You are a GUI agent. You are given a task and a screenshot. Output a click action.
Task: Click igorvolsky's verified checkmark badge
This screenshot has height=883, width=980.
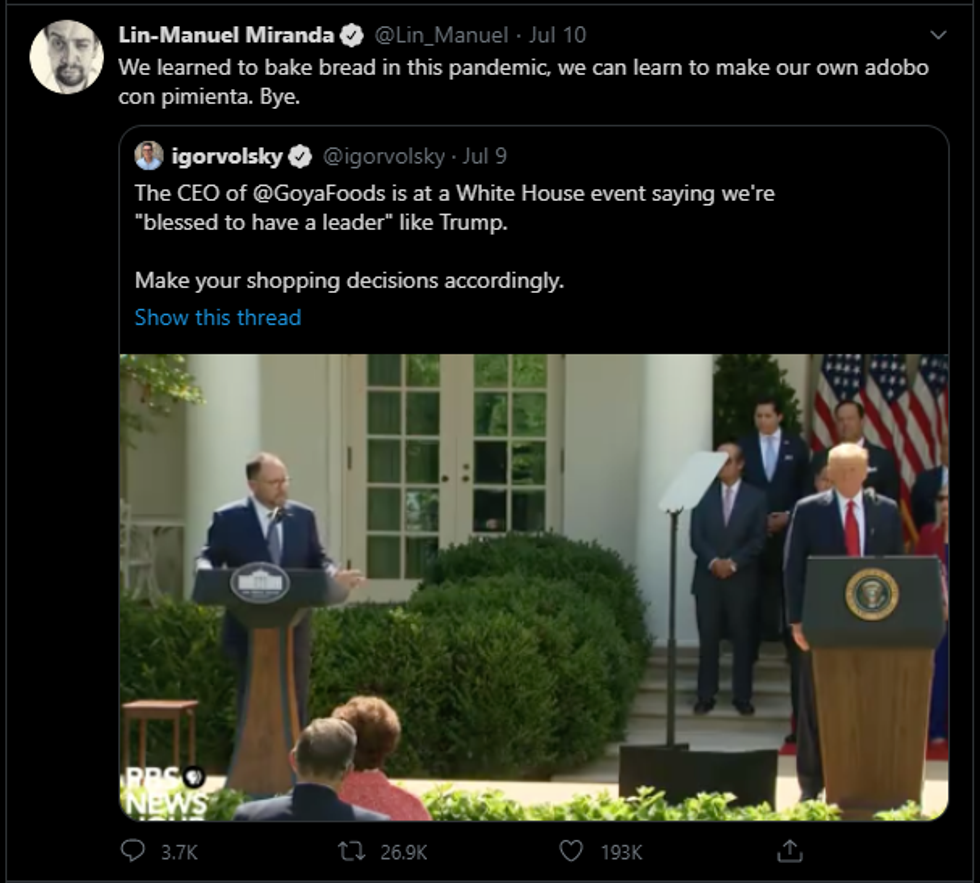[300, 156]
